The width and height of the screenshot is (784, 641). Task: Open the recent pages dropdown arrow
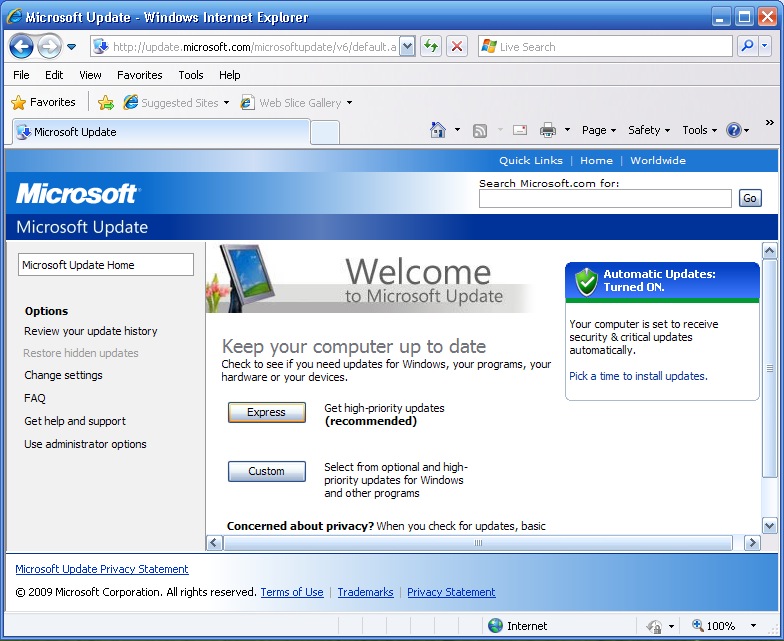(x=72, y=47)
